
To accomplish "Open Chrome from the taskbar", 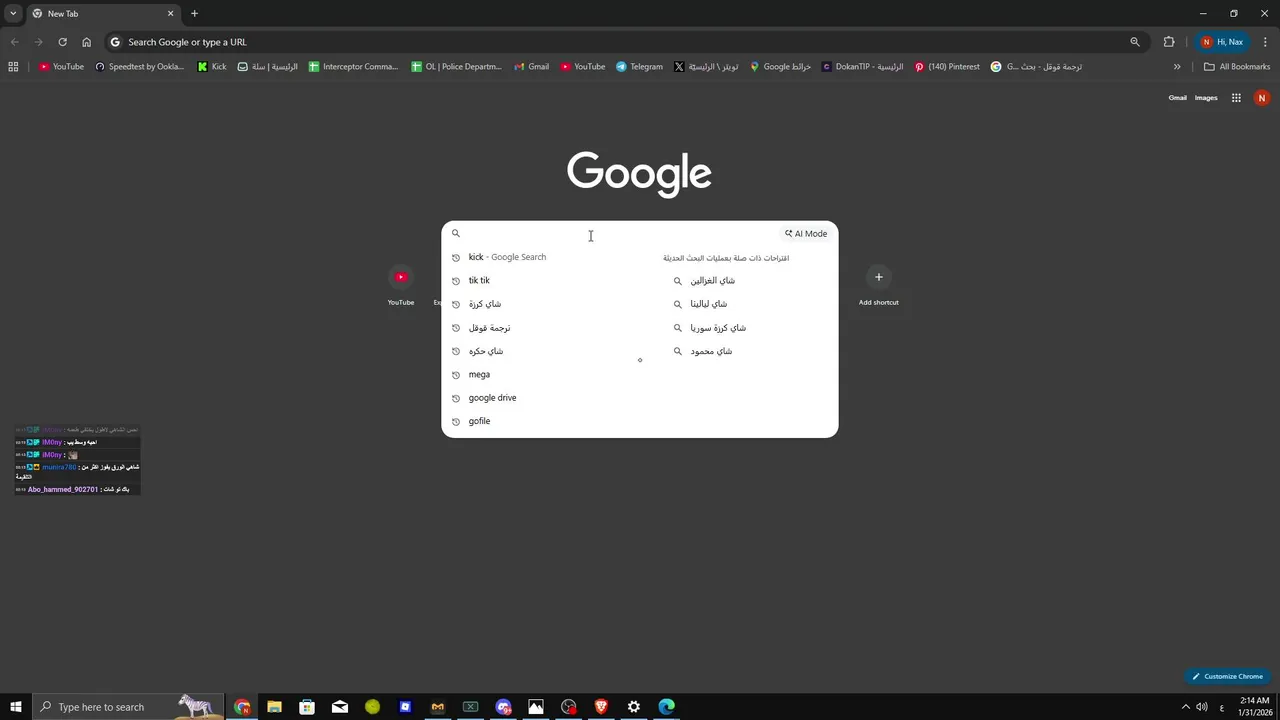I will click(242, 707).
